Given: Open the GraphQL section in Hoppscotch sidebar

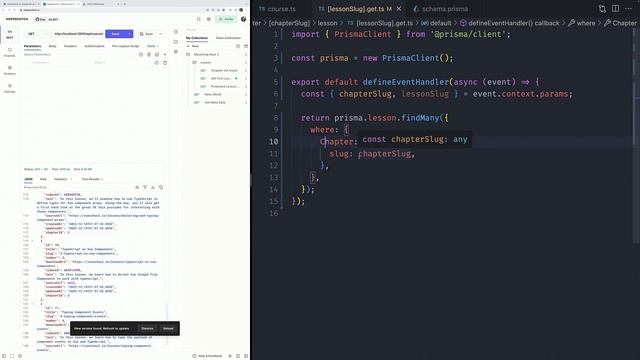Looking at the screenshot, I should (x=9, y=52).
